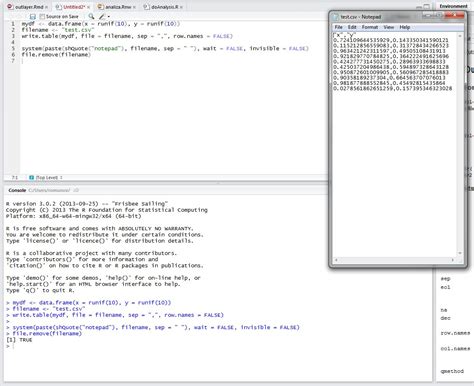Click the 'row.names' text in help pane
Viewport: 474px width, 386px height.
[455, 333]
